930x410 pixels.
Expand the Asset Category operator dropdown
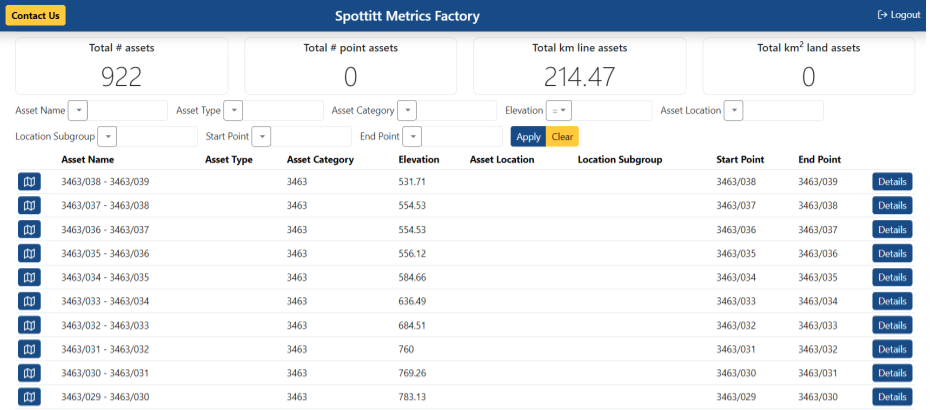pos(407,111)
